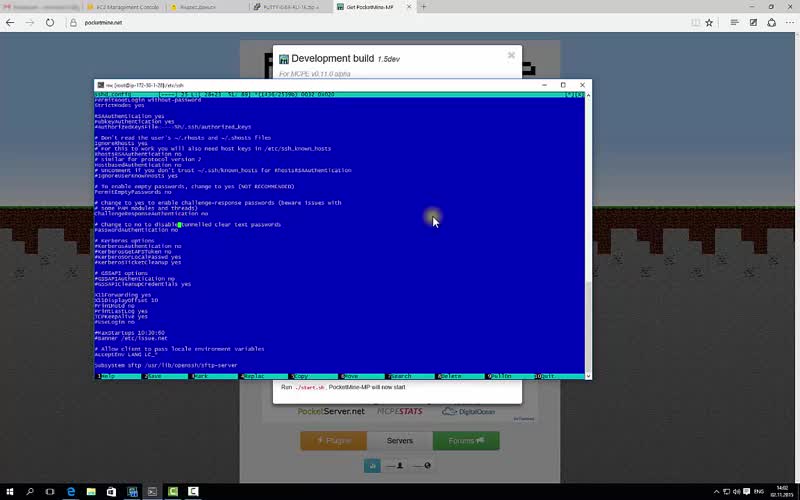The image size is (800, 500).
Task: Open volume control in tray
Action: click(x=736, y=492)
